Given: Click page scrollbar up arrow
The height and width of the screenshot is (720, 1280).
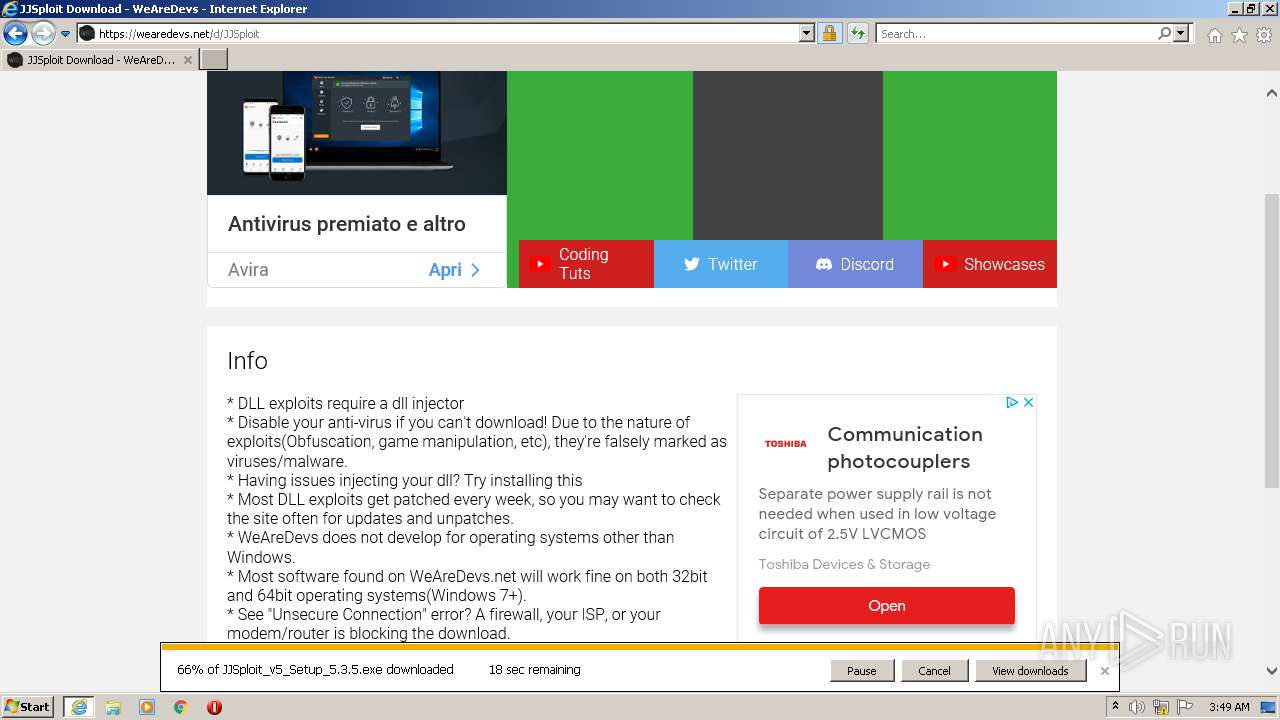Looking at the screenshot, I should point(1271,93).
